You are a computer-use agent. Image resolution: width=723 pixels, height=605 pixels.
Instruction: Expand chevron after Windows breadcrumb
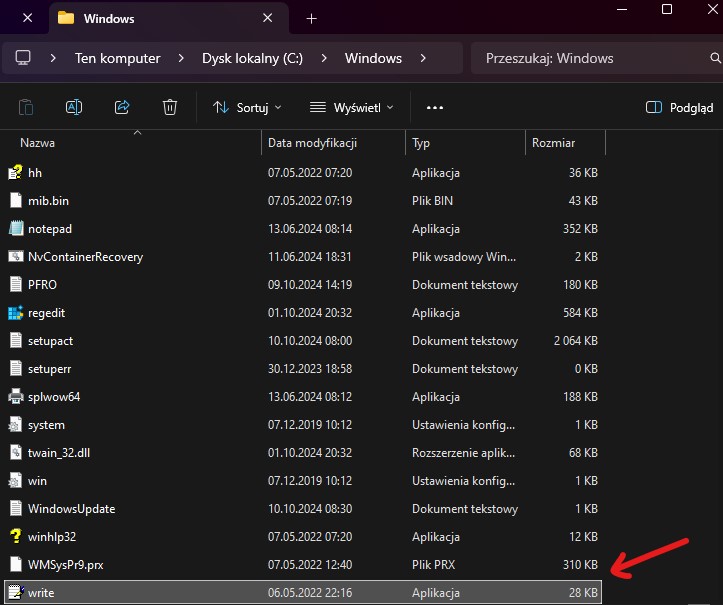(x=423, y=58)
